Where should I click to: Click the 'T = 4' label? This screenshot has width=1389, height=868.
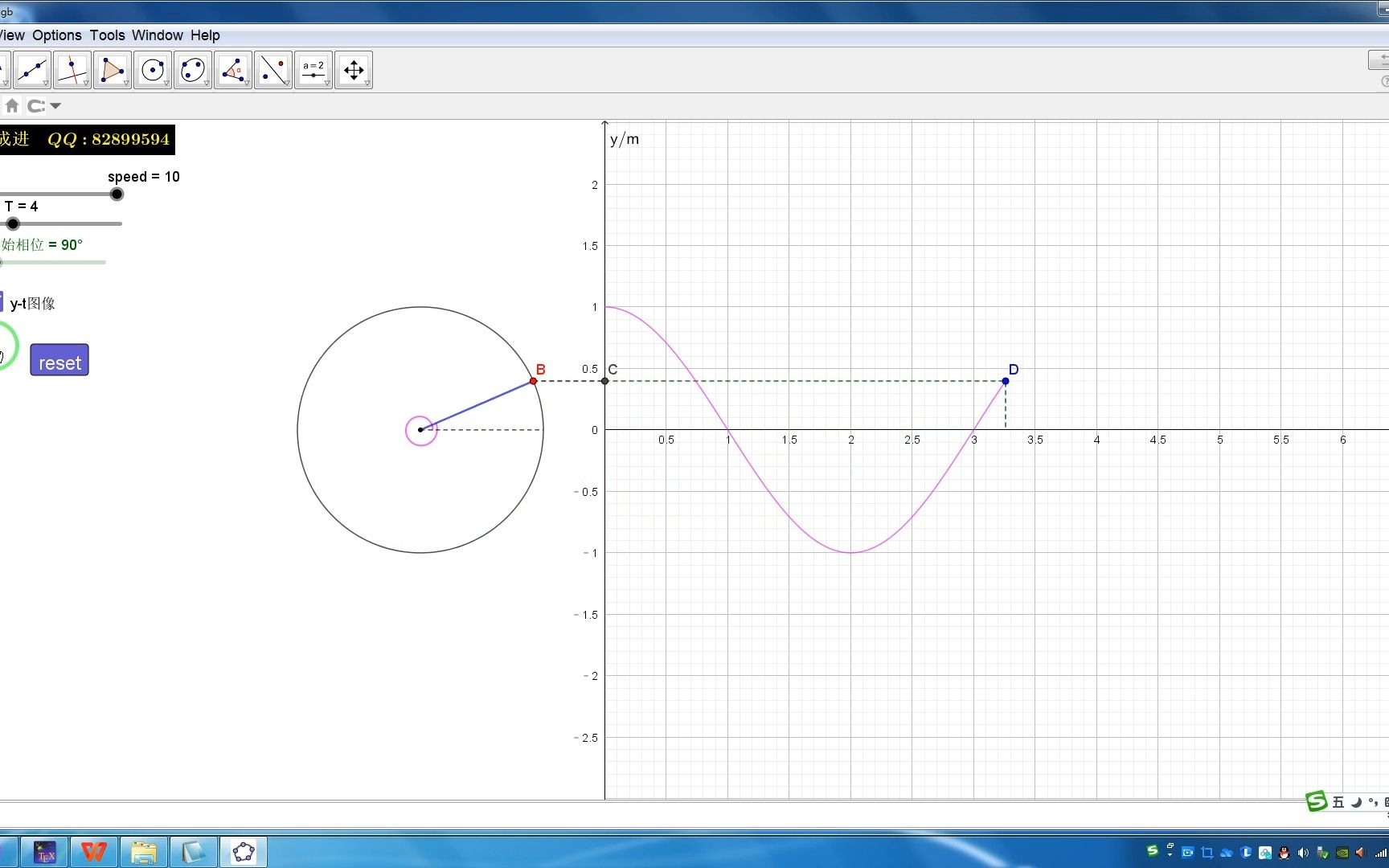[x=22, y=207]
